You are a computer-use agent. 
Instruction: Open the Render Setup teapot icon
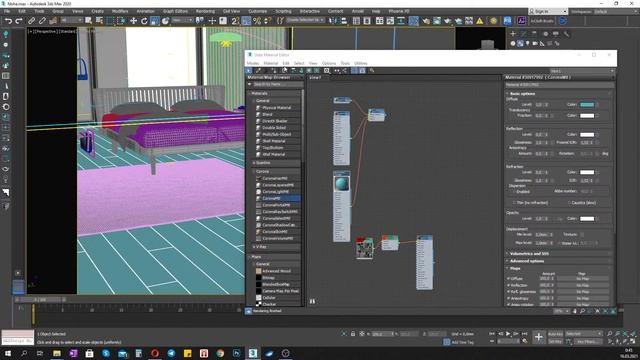pyautogui.click(x=426, y=21)
